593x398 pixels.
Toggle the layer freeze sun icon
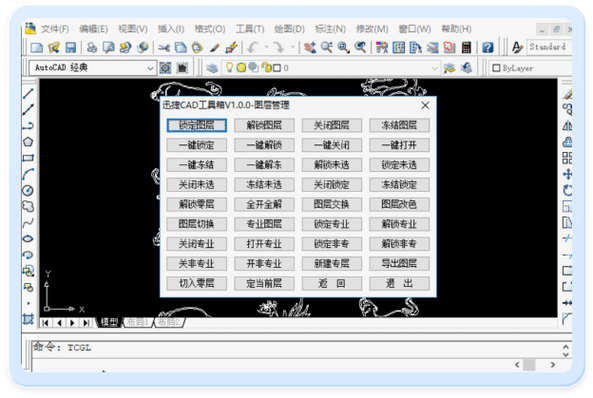pyautogui.click(x=241, y=68)
